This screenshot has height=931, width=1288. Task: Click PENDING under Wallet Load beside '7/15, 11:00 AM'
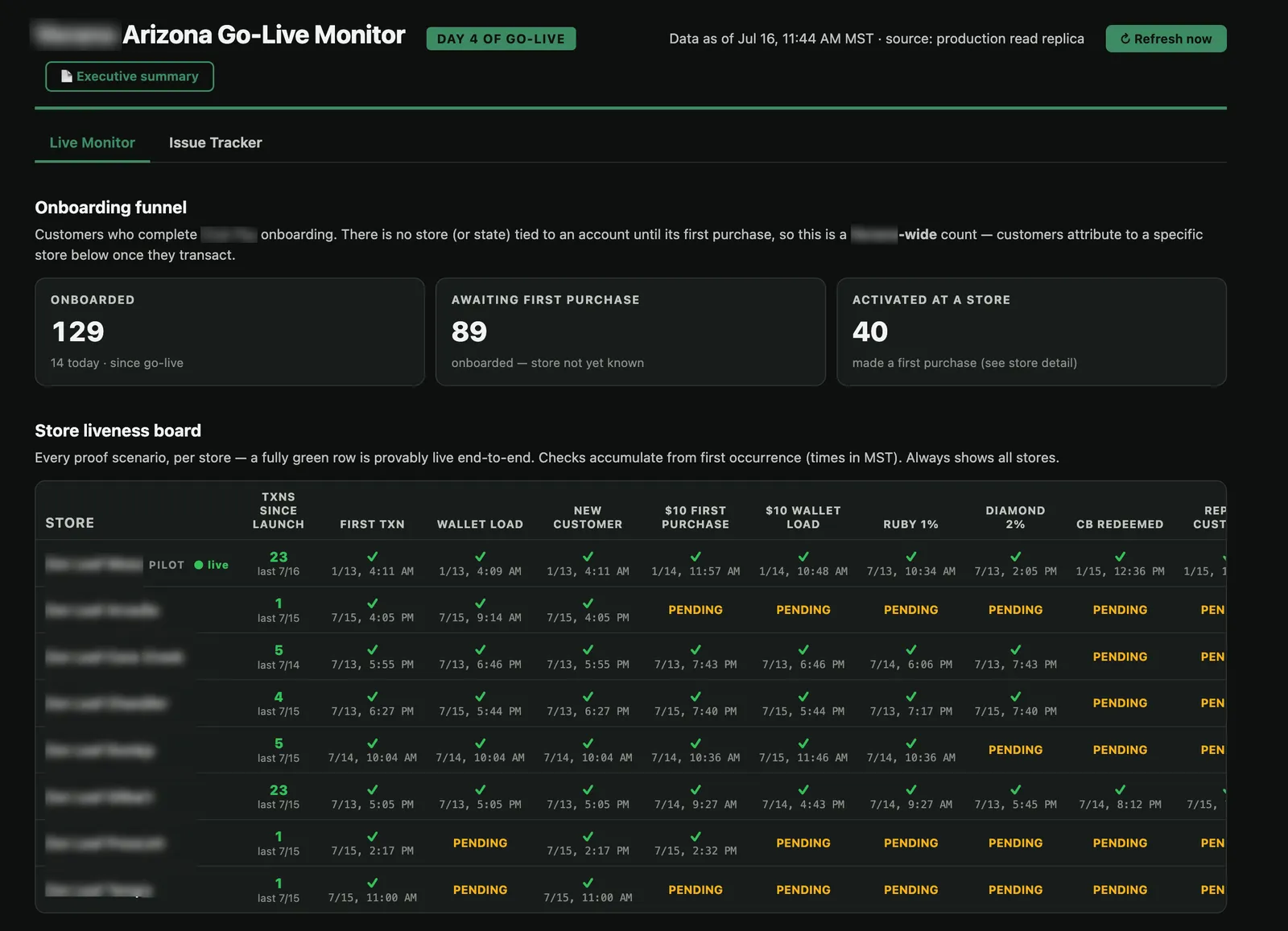[480, 890]
